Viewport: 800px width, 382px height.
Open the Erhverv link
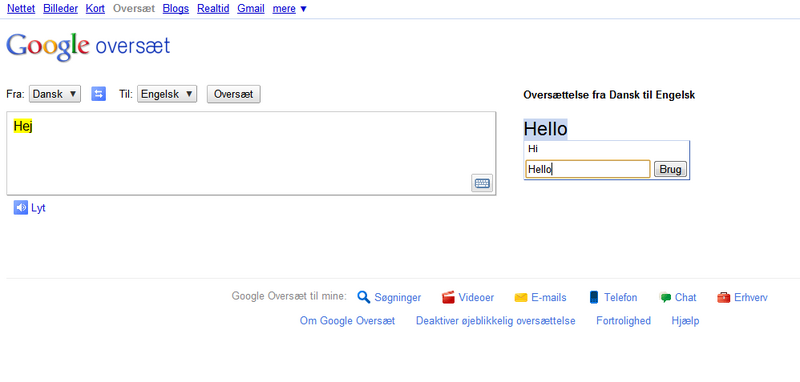click(x=751, y=297)
